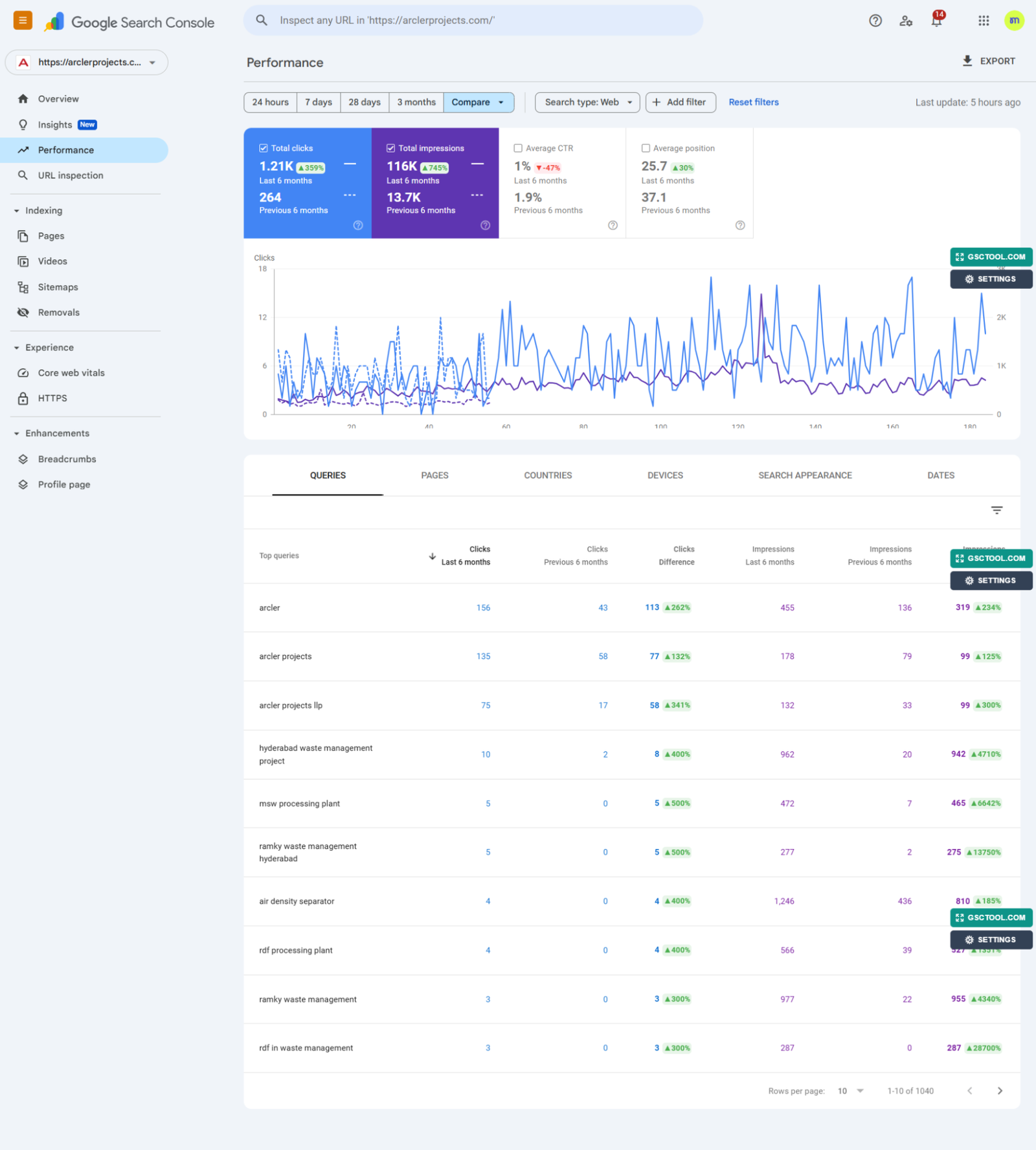Open the notifications bell icon
The height and width of the screenshot is (1150, 1036).
tap(936, 21)
